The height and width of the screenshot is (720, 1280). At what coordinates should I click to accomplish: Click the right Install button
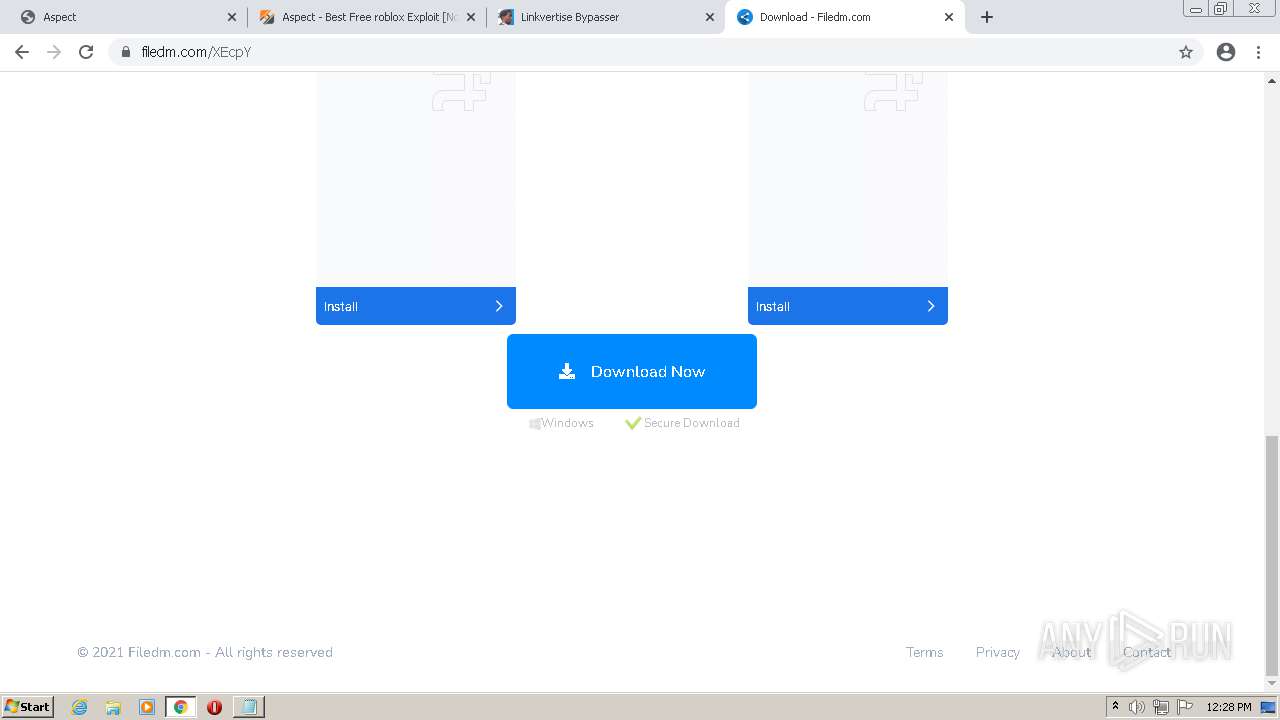click(848, 306)
